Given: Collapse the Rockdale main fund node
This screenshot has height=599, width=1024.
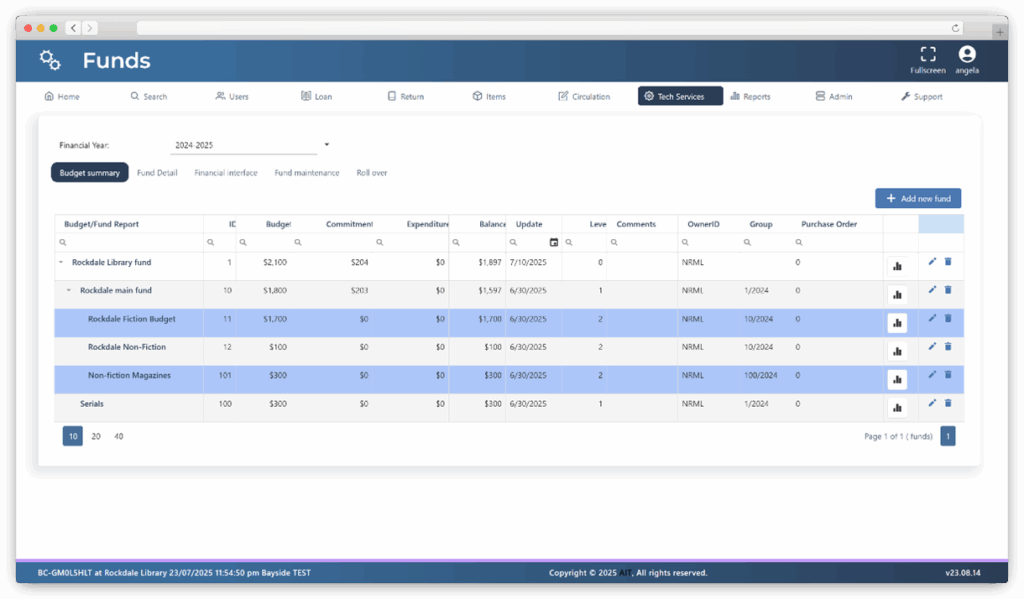Looking at the screenshot, I should [x=69, y=291].
